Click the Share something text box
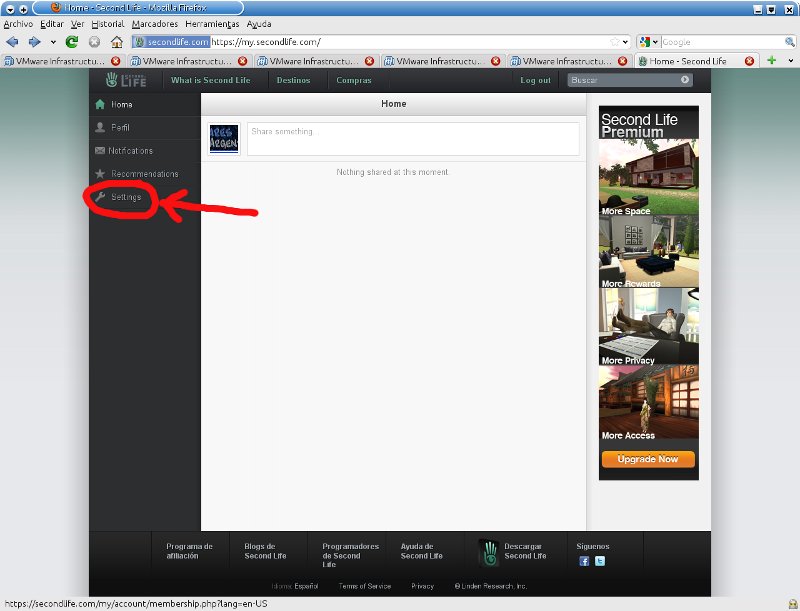This screenshot has width=800, height=611. (x=413, y=139)
